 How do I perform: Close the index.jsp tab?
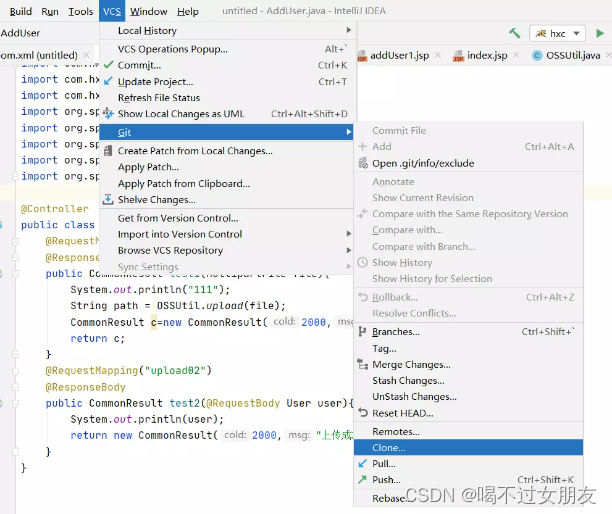coord(516,55)
